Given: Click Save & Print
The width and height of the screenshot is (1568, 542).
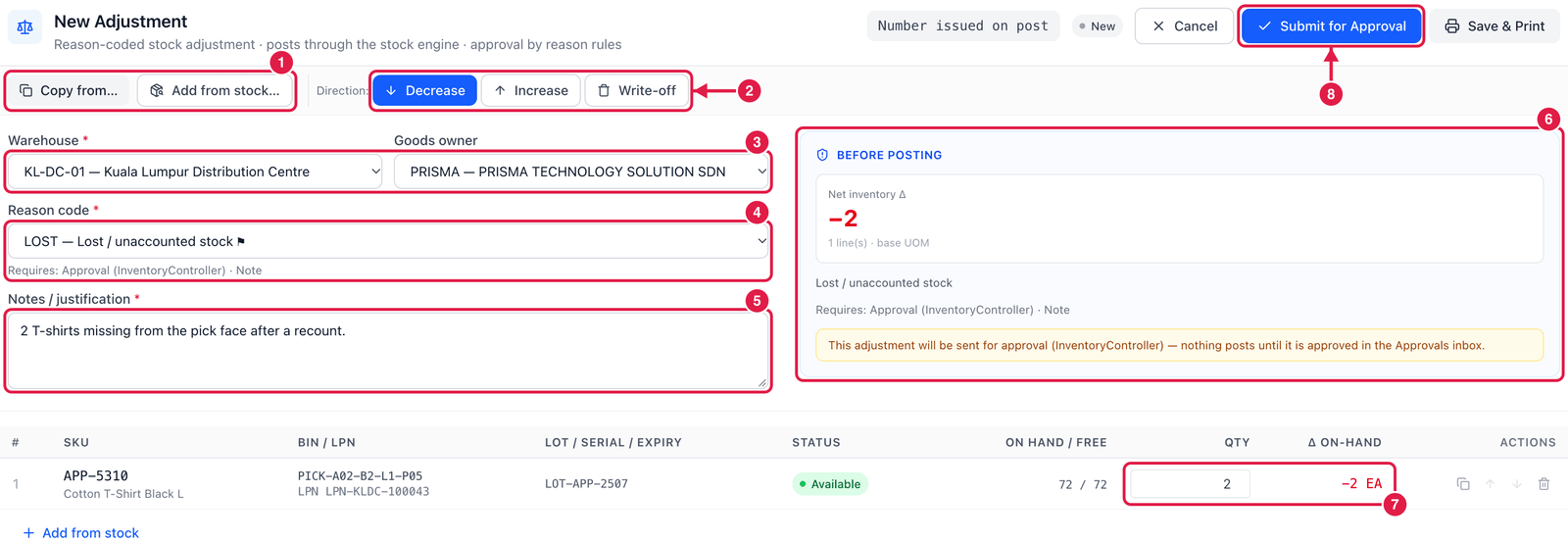Looking at the screenshot, I should point(1494,26).
